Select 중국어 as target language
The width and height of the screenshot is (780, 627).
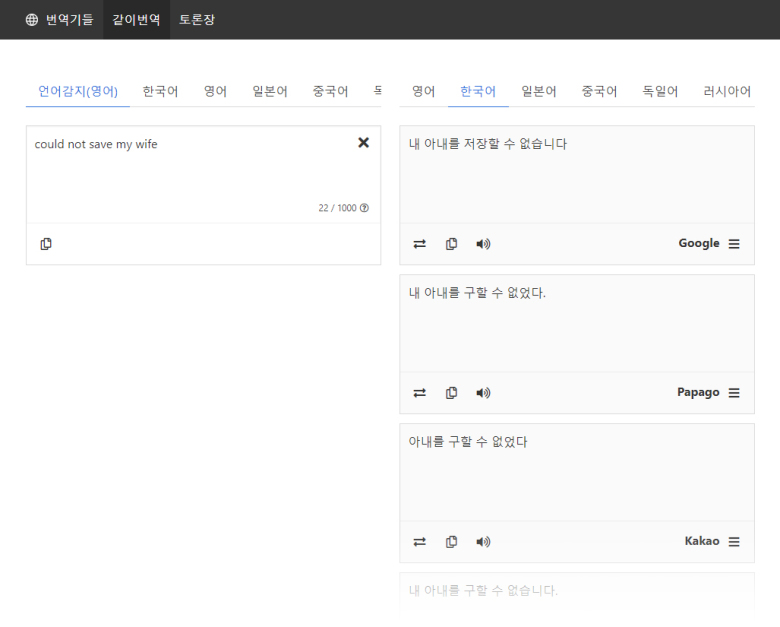coord(599,91)
